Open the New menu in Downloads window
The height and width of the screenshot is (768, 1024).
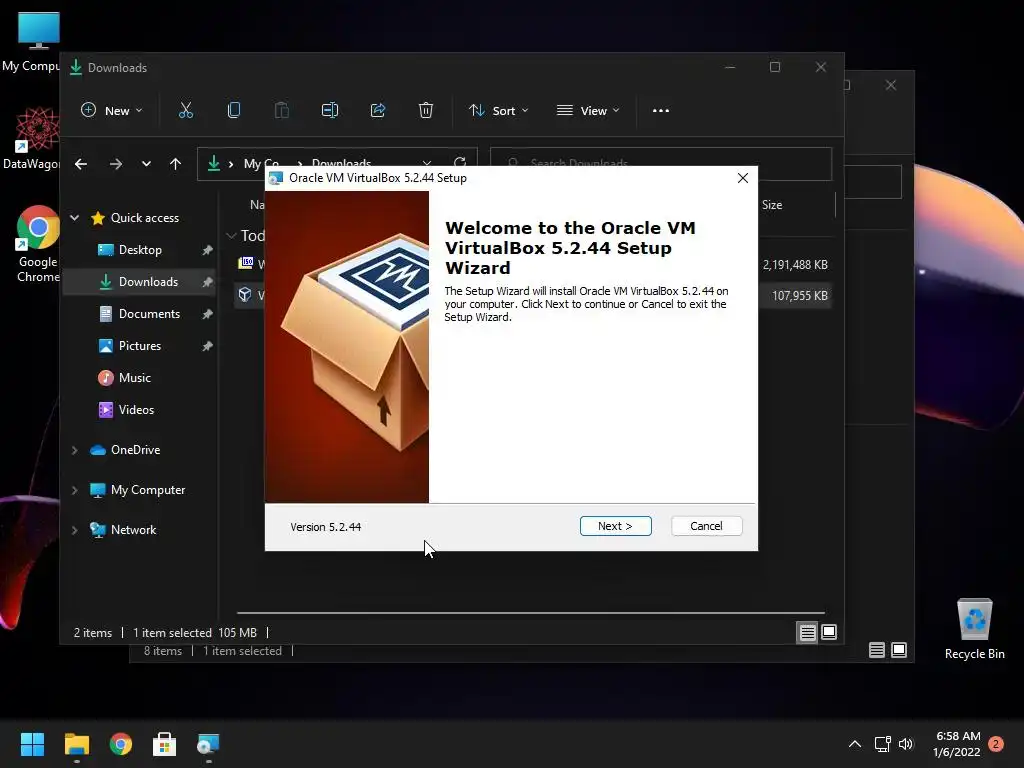click(x=111, y=110)
